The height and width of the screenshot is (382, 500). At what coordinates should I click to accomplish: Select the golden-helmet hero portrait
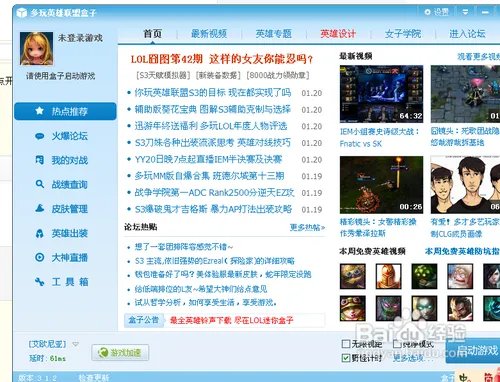coord(388,276)
